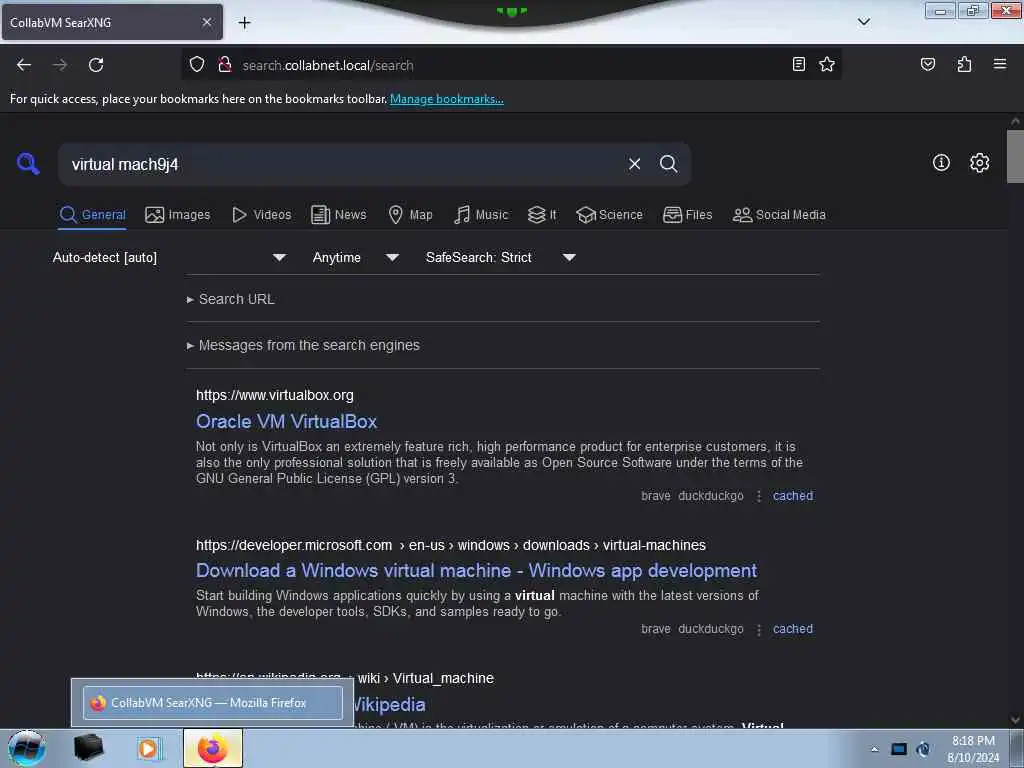Open SearXNG preferences gear icon
Viewport: 1024px width, 768px height.
pyautogui.click(x=980, y=163)
